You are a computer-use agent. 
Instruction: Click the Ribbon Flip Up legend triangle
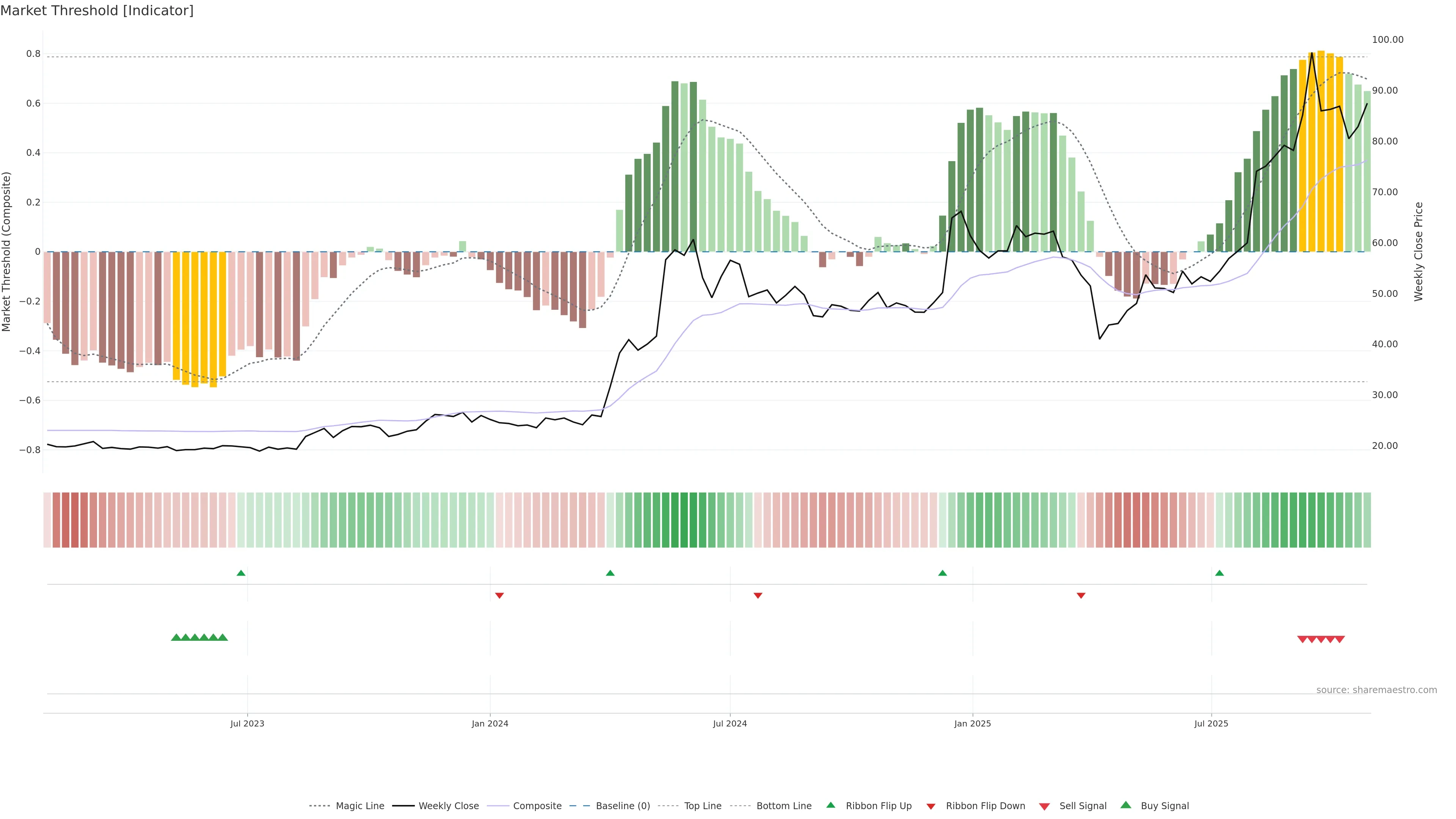(x=830, y=805)
